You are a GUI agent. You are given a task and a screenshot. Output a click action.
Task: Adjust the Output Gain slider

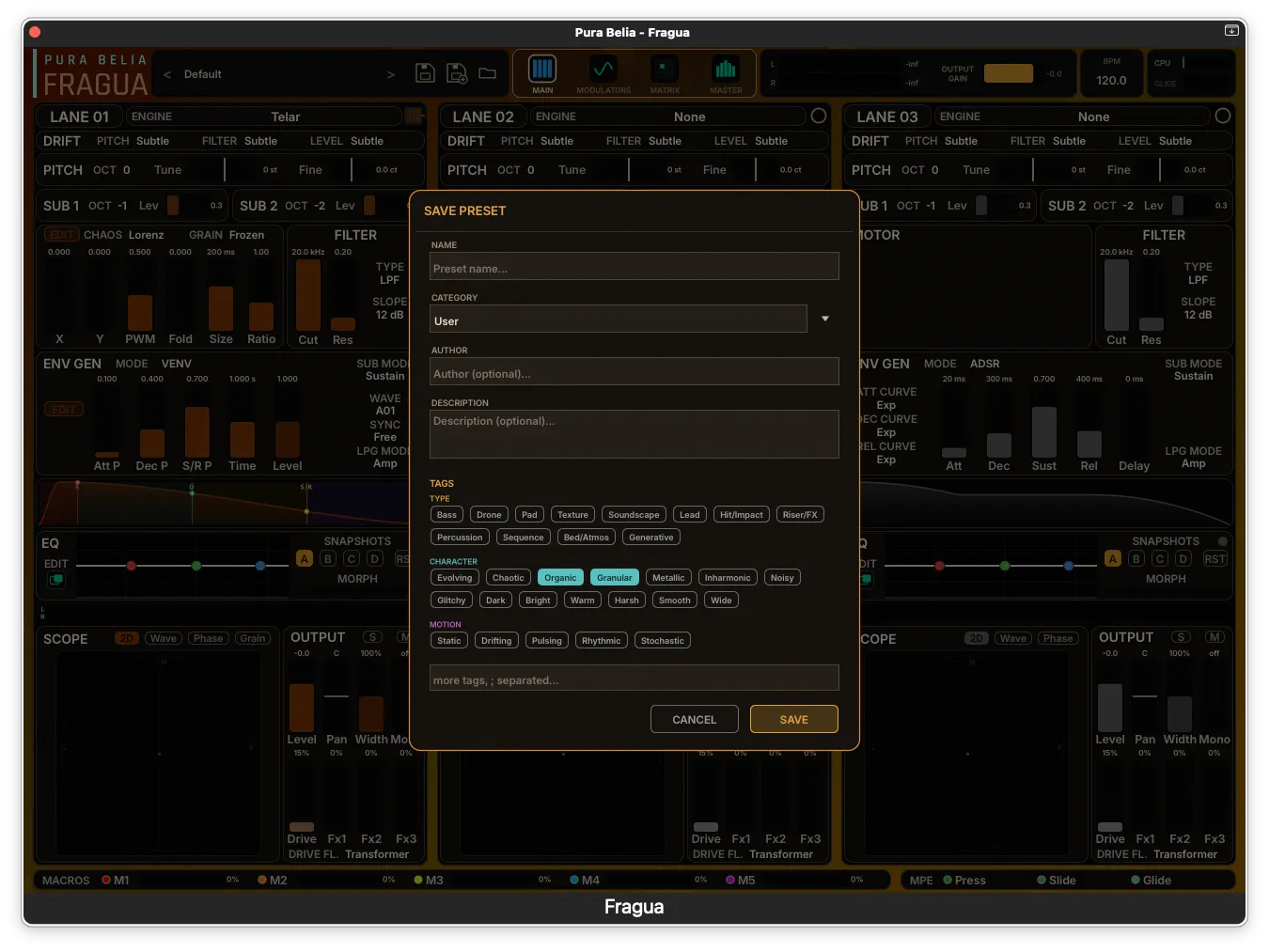click(x=1009, y=73)
